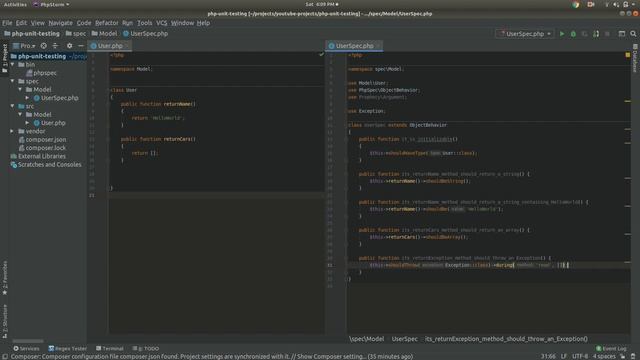Run with coverage icon in toolbar
This screenshot has width=640, height=360.
584,34
